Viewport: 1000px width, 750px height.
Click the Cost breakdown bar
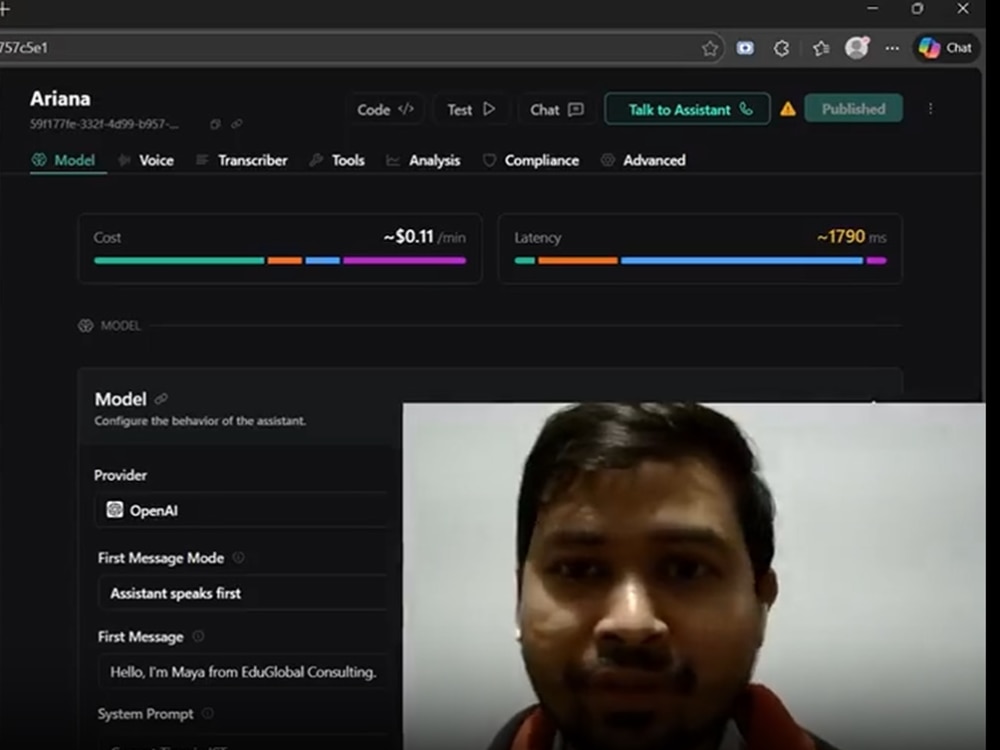(280, 260)
